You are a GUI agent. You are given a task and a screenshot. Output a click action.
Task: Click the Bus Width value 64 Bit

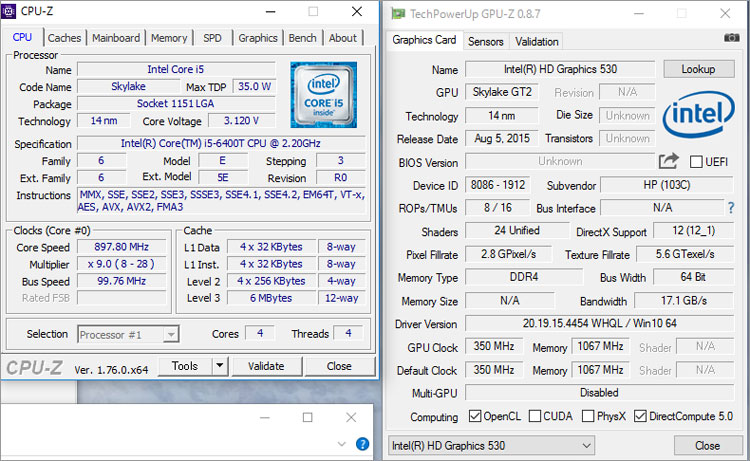[694, 277]
